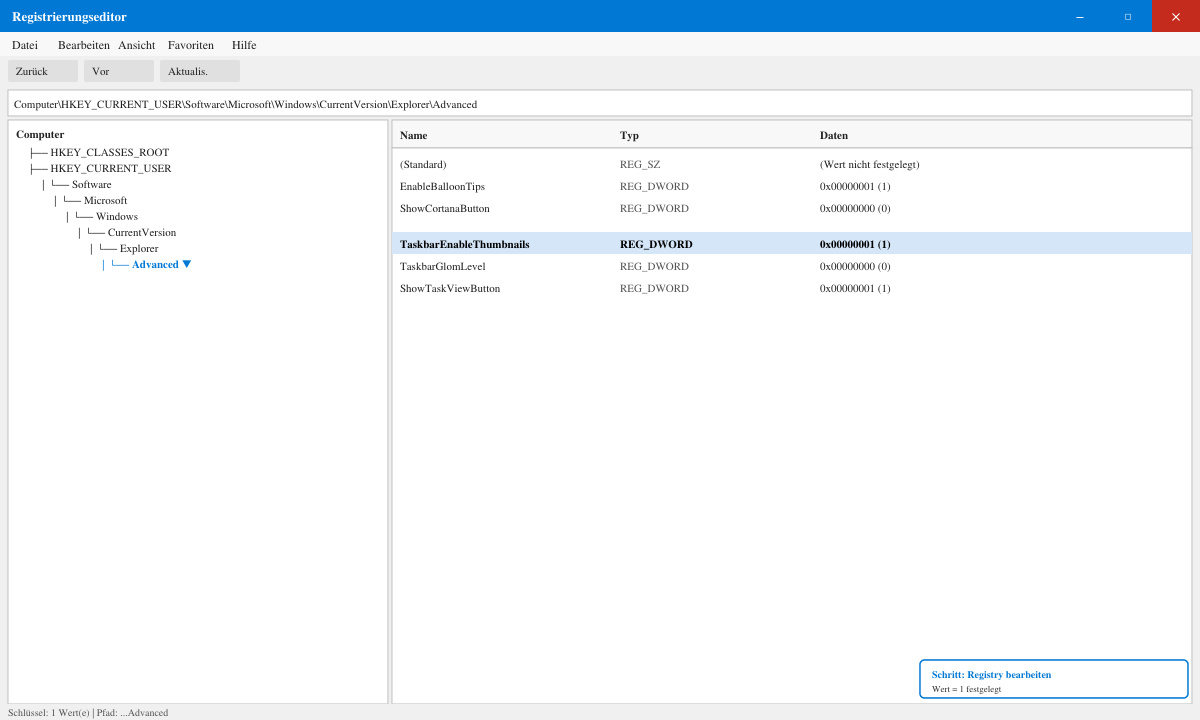Screen dimensions: 1200x720
Task: Click REG_DWORD type of TaskbarEnableThumbnails
Action: (656, 244)
